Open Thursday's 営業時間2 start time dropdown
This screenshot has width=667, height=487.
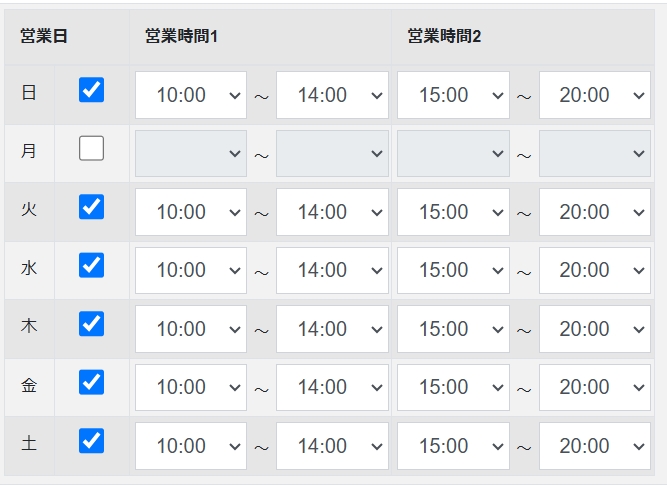(453, 329)
